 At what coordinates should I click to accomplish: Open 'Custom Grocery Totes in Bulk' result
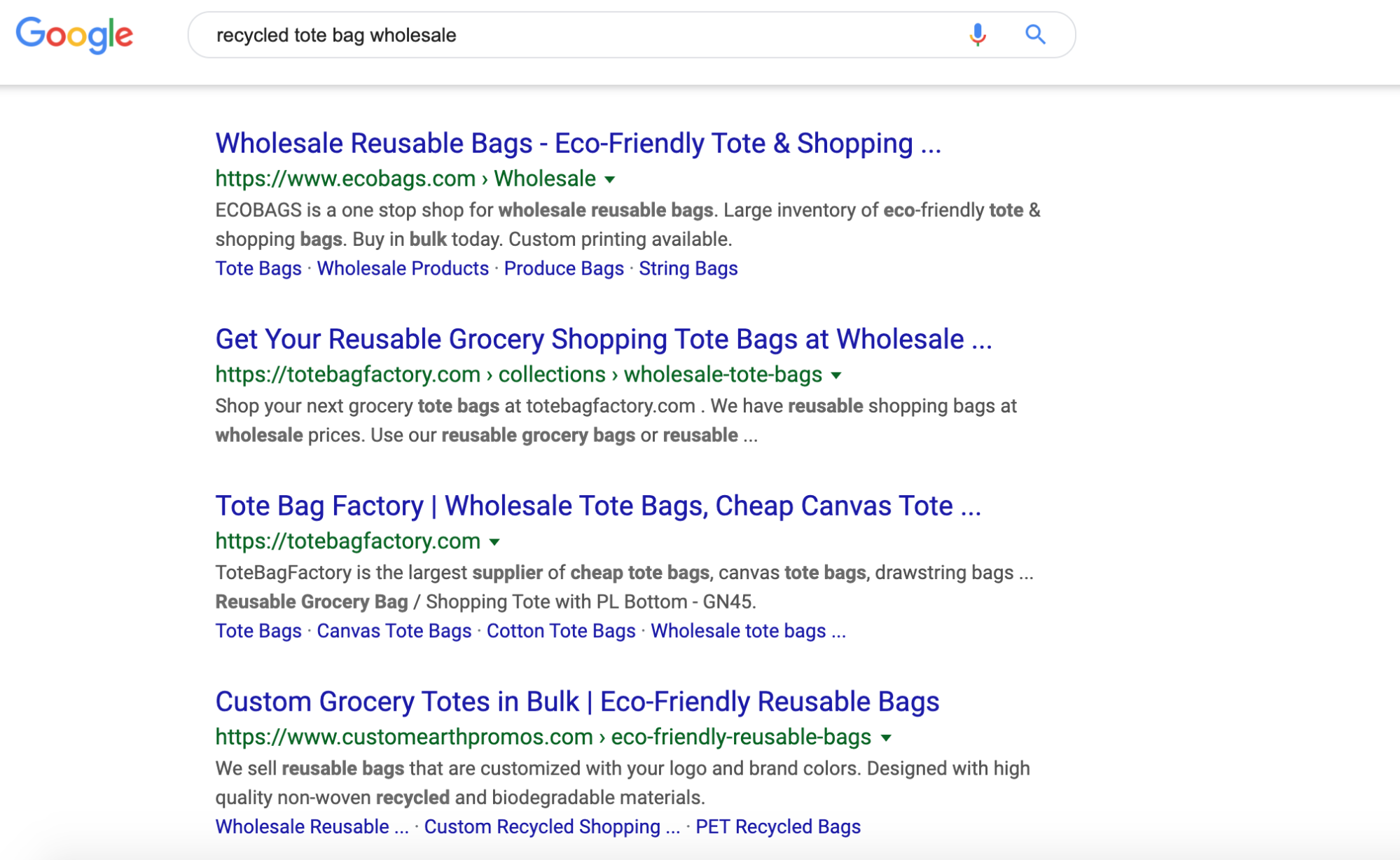click(x=577, y=701)
